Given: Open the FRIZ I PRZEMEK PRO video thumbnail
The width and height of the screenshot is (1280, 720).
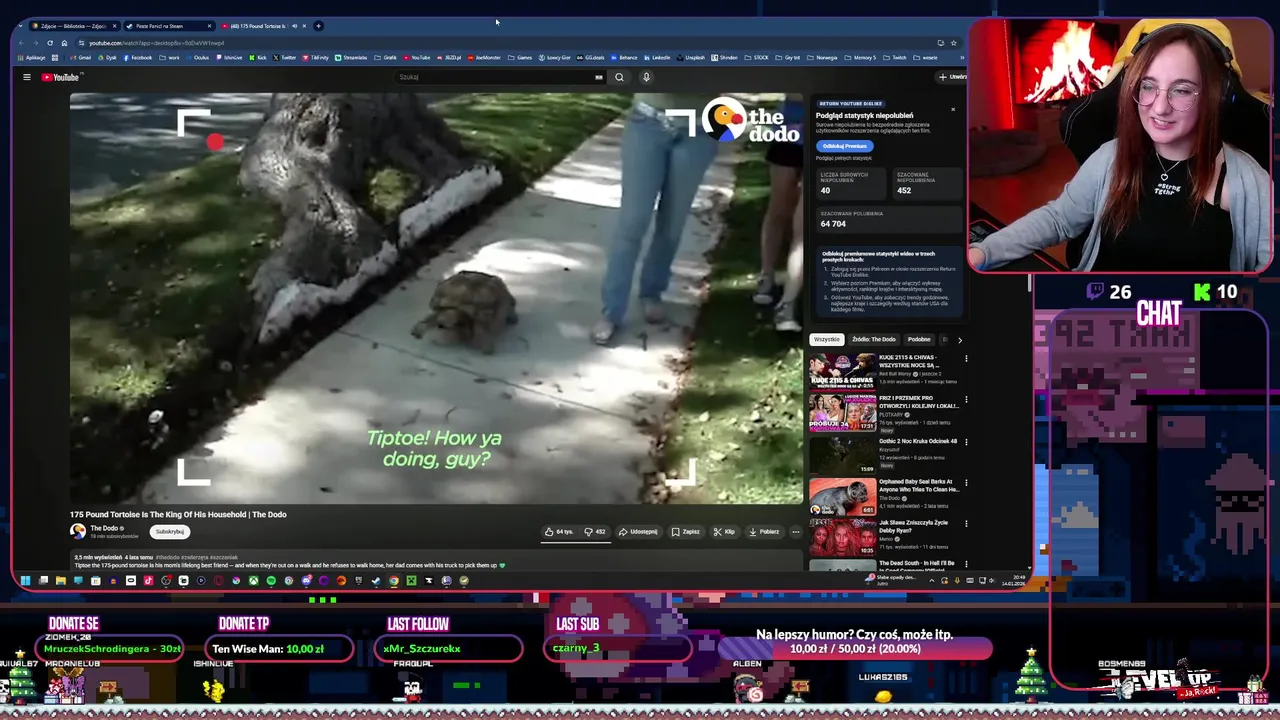Looking at the screenshot, I should [843, 412].
